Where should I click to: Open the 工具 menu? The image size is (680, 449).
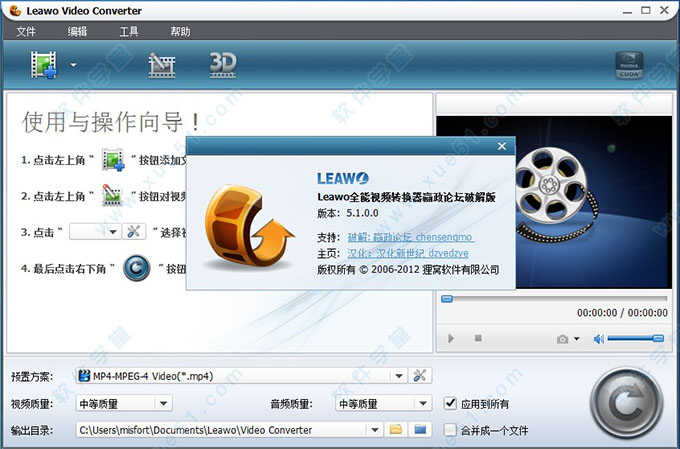[x=129, y=31]
